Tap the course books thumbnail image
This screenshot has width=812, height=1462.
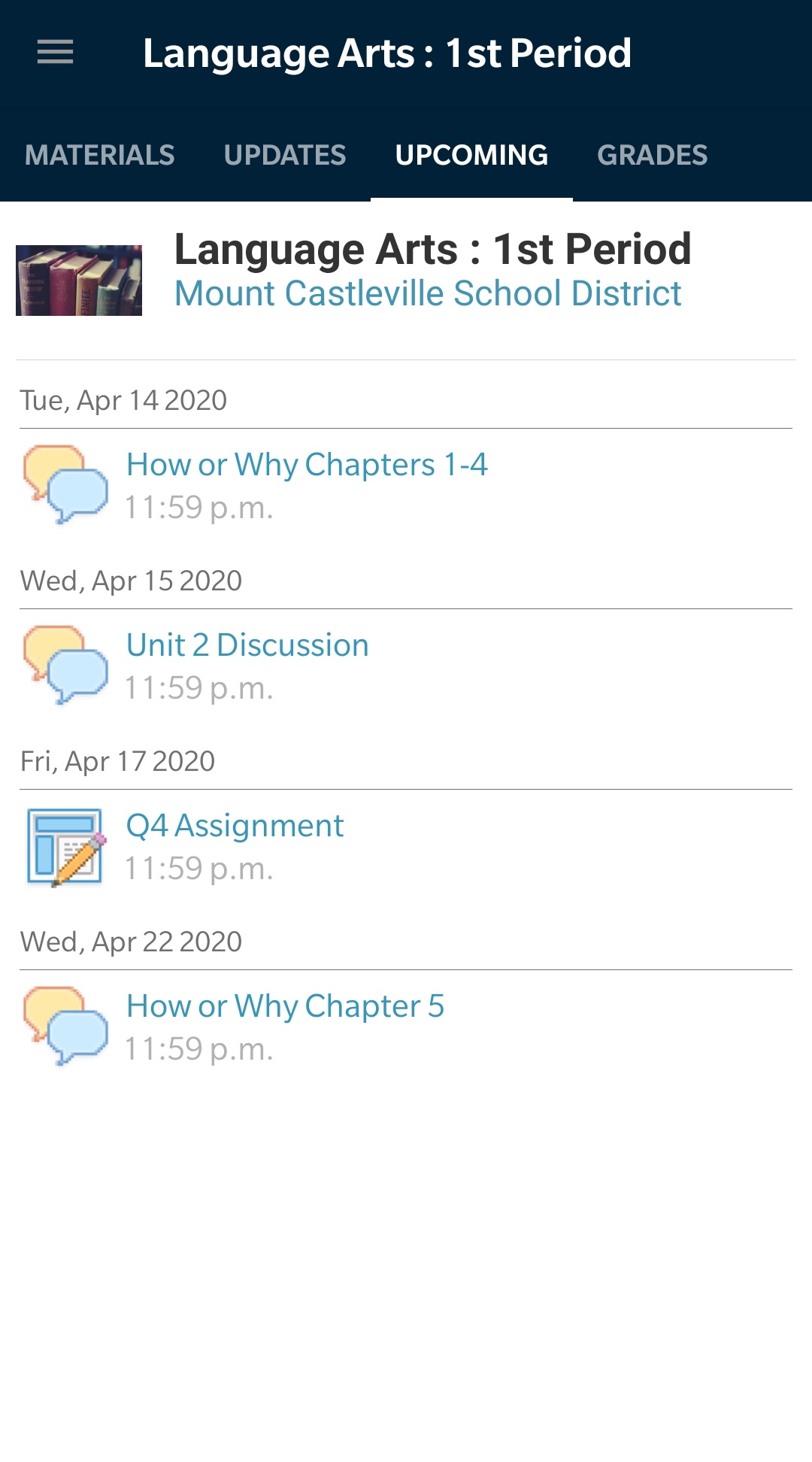pos(79,280)
